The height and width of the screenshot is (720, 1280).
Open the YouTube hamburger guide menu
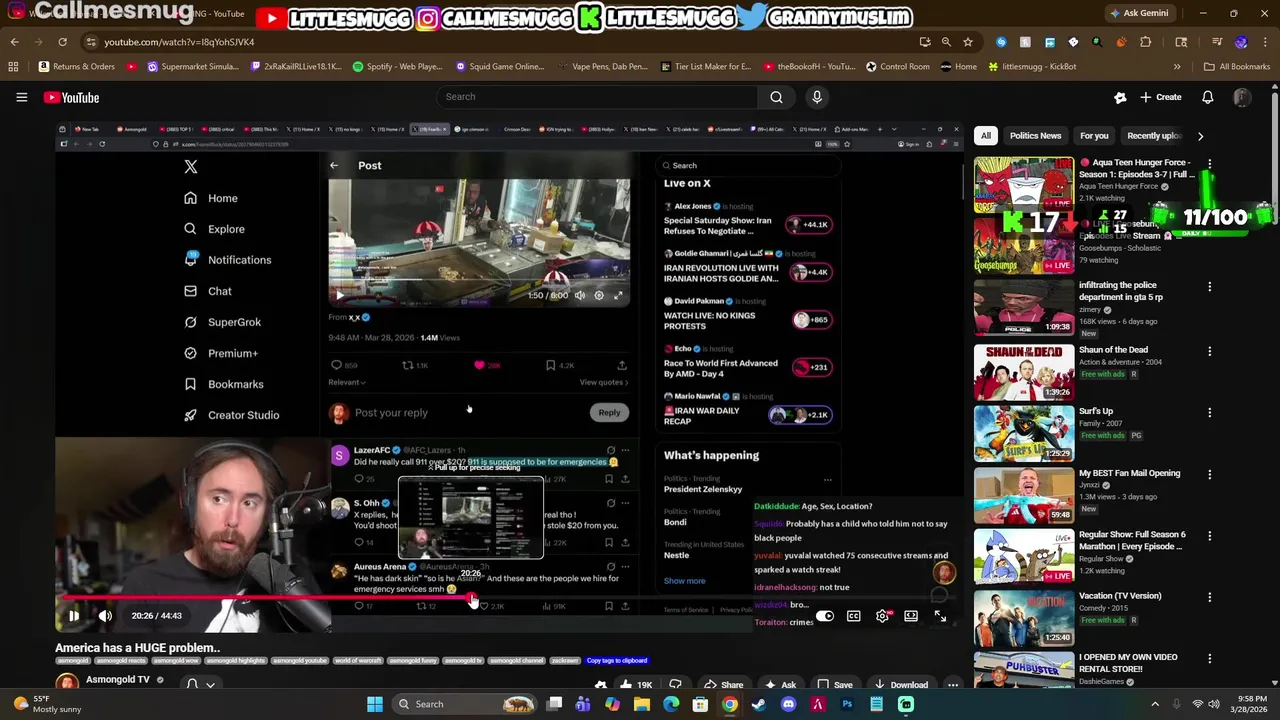[21, 97]
